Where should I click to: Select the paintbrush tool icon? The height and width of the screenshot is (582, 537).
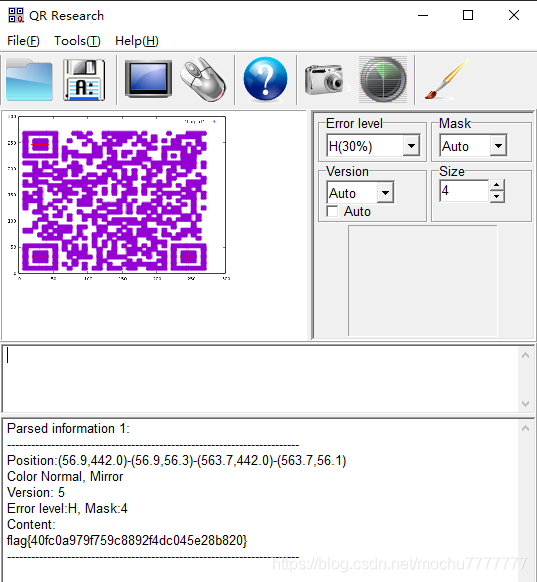pyautogui.click(x=447, y=79)
